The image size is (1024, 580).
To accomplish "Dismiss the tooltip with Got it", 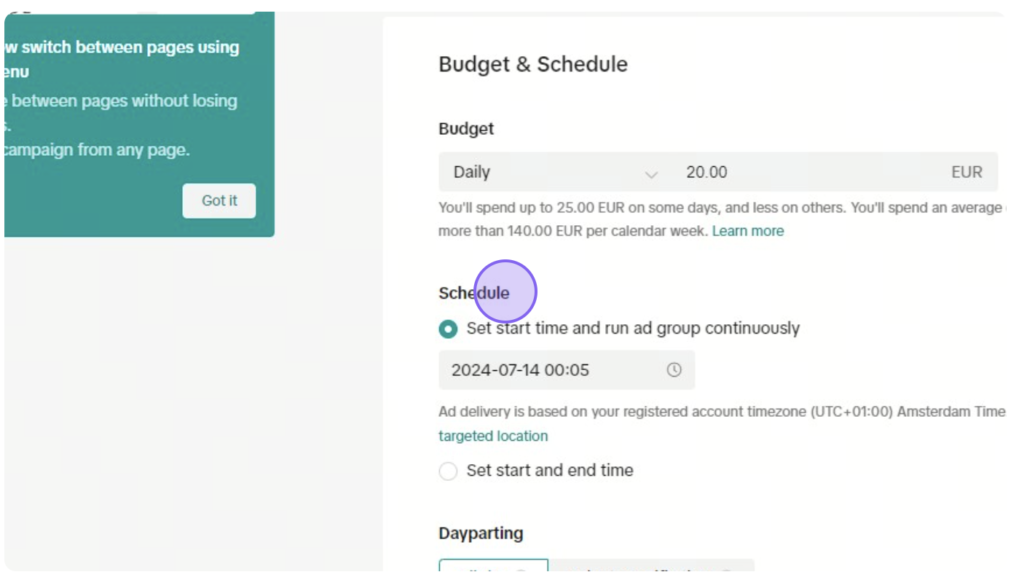I will pyautogui.click(x=219, y=201).
